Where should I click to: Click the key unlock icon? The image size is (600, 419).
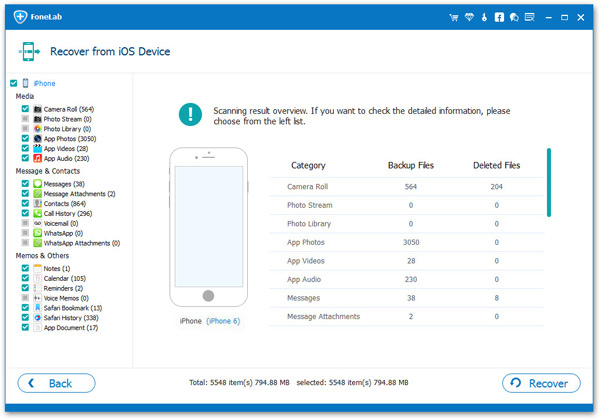(x=484, y=17)
